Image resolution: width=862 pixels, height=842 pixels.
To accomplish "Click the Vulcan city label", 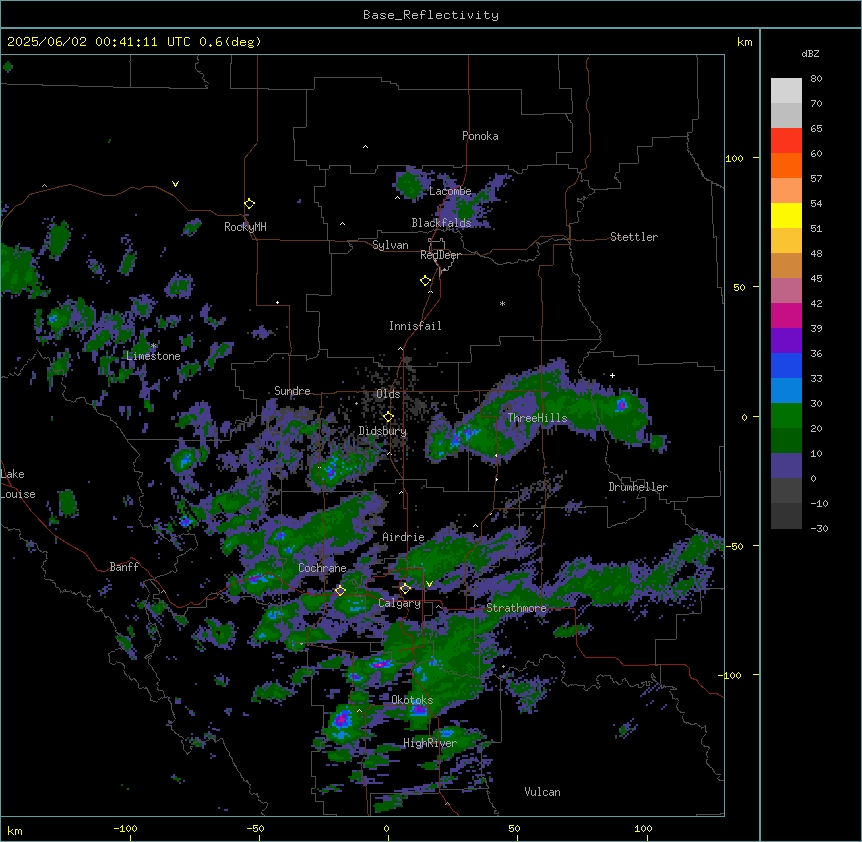I will point(543,792).
